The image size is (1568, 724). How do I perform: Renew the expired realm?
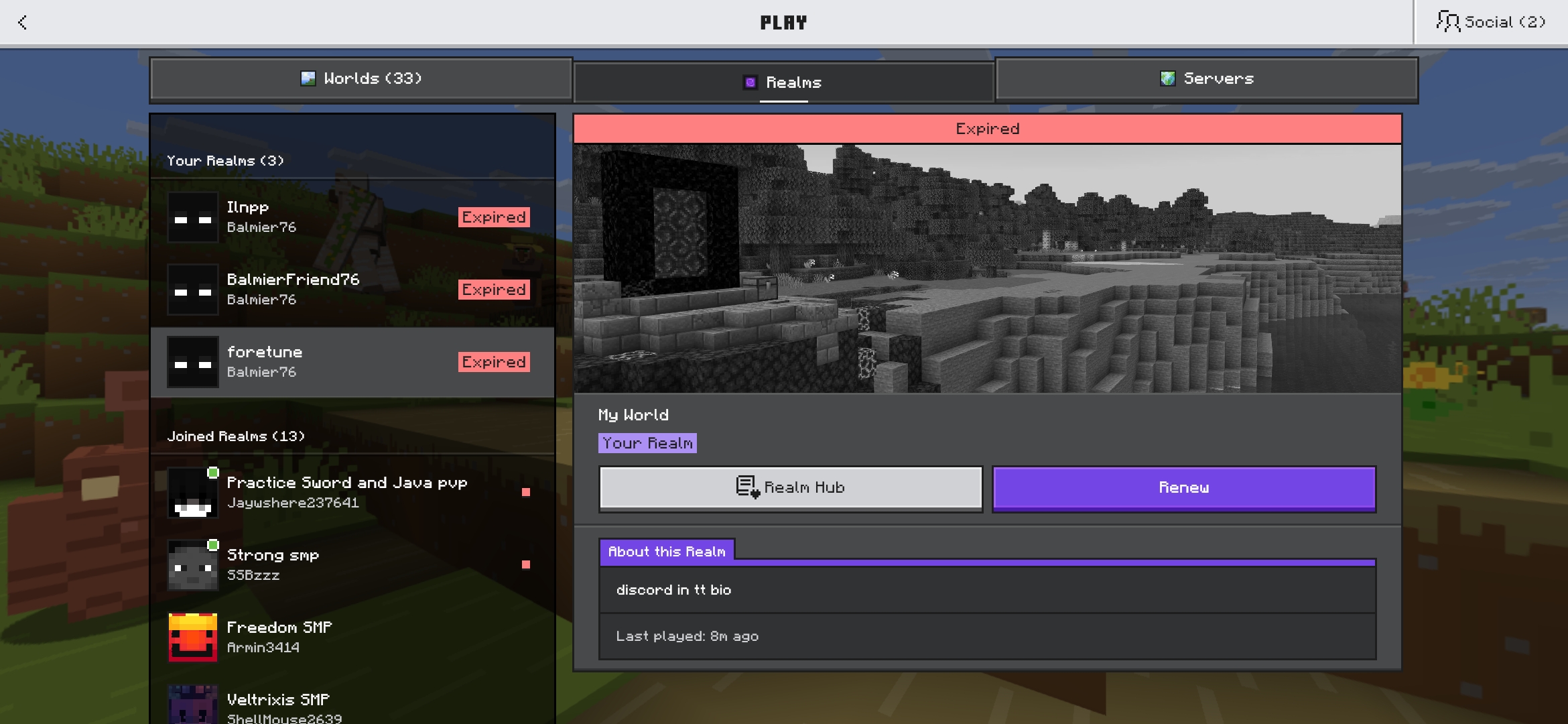tap(1184, 488)
